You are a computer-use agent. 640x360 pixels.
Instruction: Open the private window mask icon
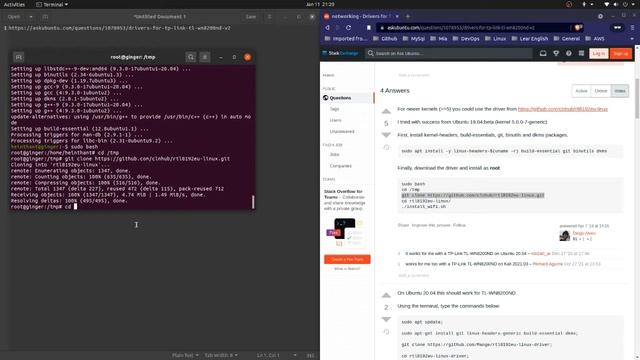tap(617, 28)
